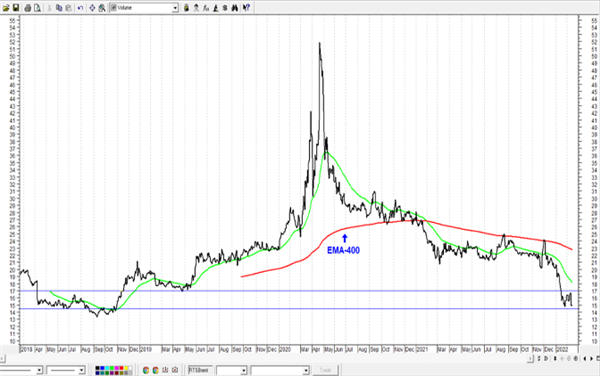
Task: Click the microscope icon in the toolbar
Action: (215, 8)
